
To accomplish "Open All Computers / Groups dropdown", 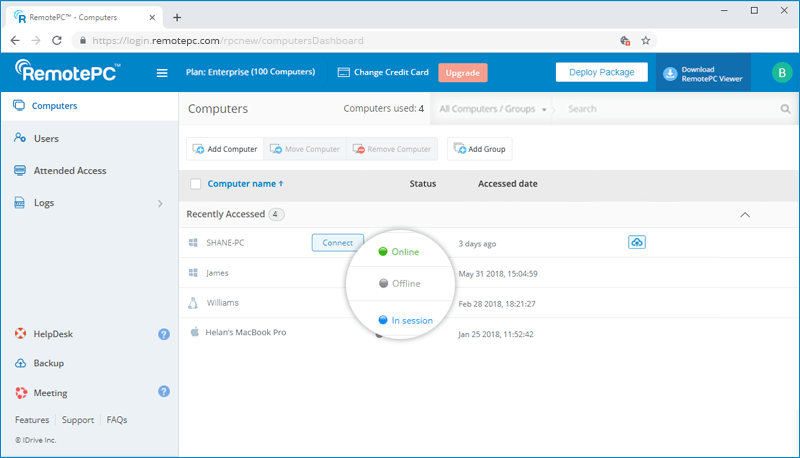I will tap(492, 109).
